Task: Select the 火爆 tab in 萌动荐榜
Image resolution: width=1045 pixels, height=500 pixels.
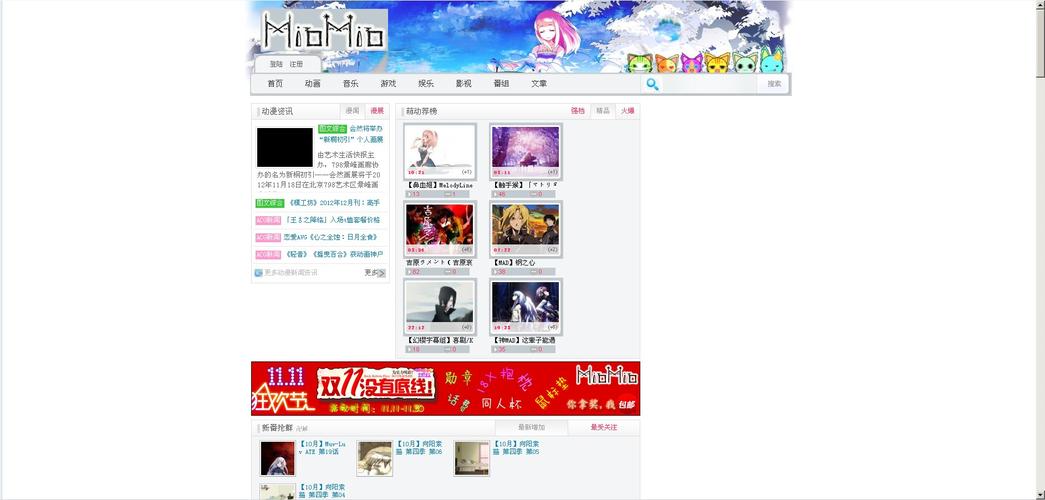Action: coord(627,111)
